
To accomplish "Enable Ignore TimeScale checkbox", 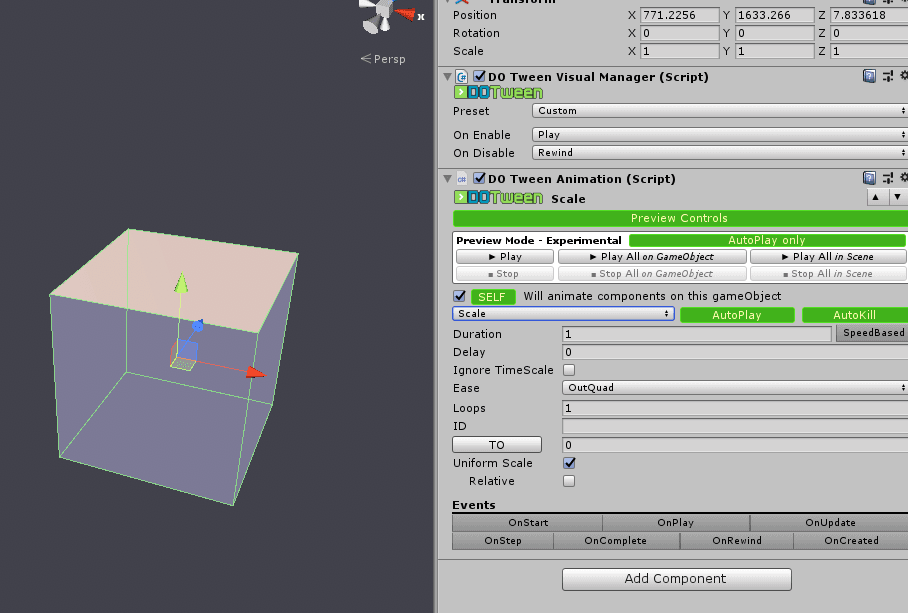I will pos(569,370).
